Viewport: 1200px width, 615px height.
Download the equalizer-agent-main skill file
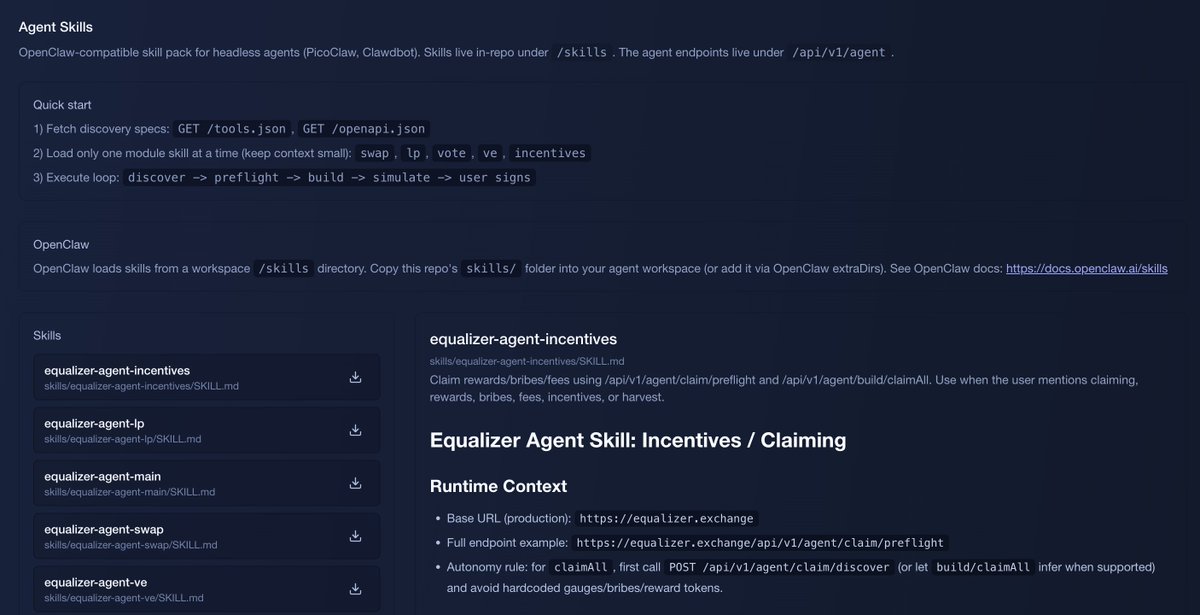tap(355, 483)
